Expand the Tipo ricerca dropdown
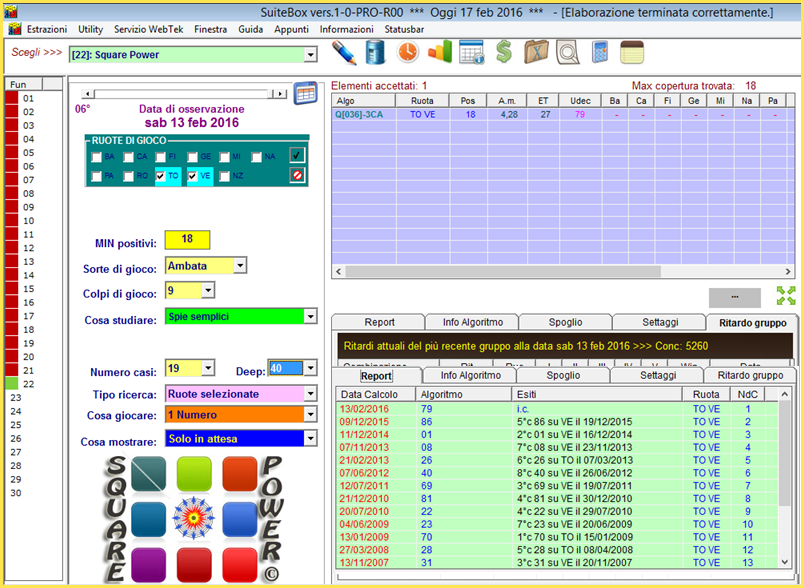 pos(311,394)
